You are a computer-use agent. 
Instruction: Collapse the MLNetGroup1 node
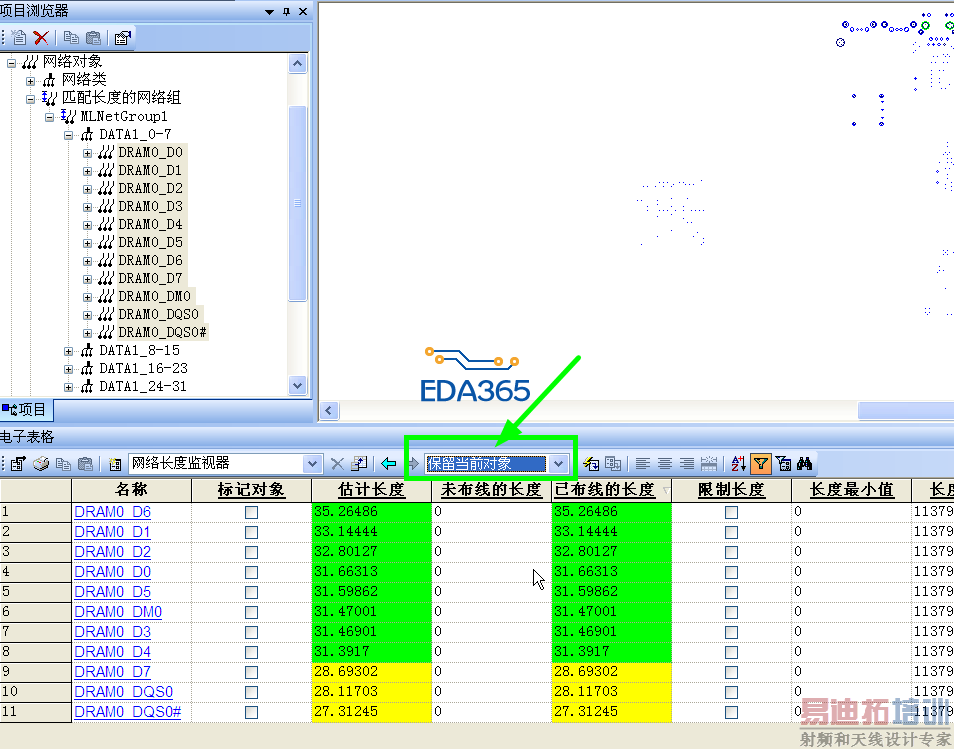pos(49,117)
